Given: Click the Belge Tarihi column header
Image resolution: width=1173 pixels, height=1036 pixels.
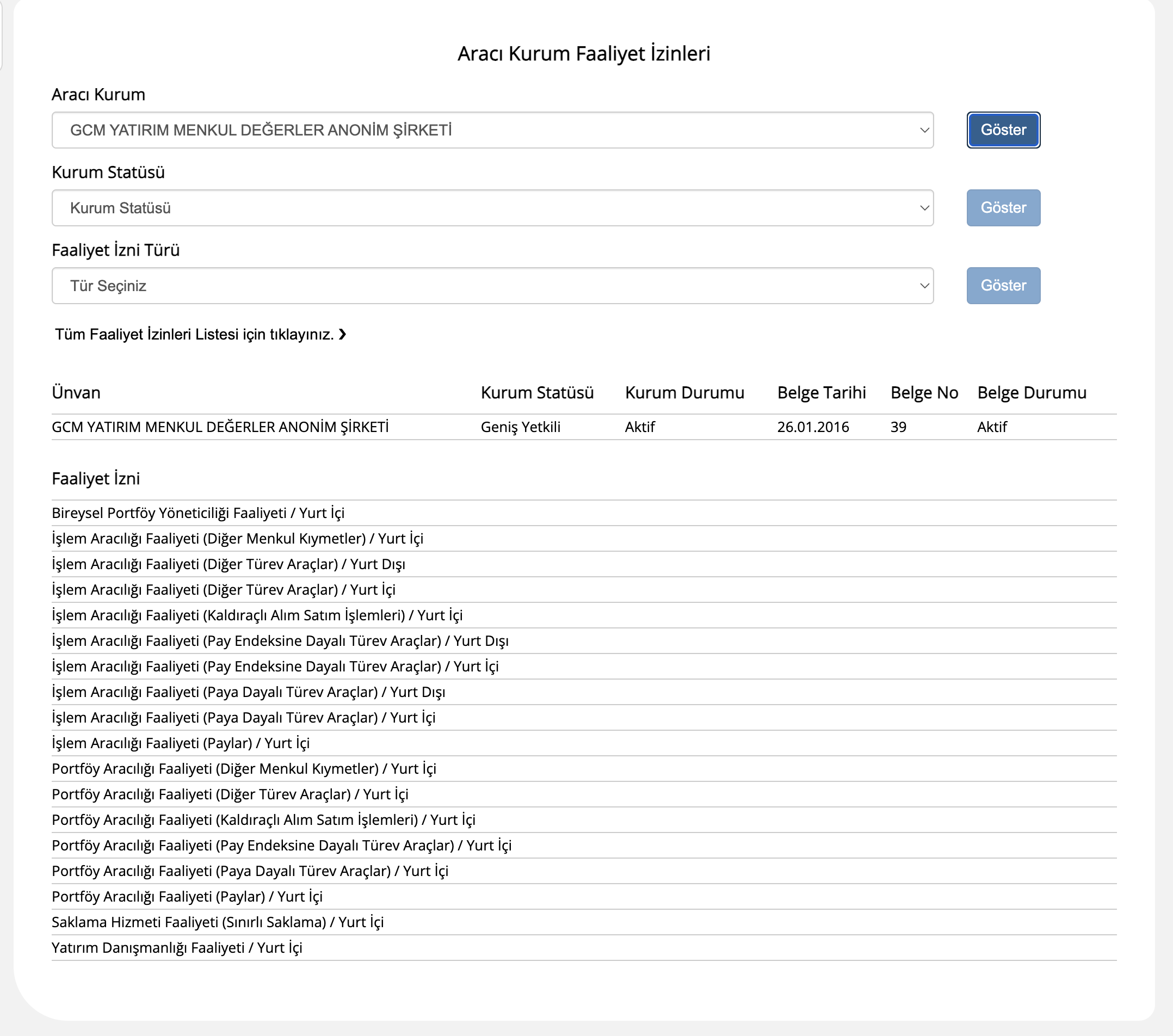Looking at the screenshot, I should (x=822, y=393).
